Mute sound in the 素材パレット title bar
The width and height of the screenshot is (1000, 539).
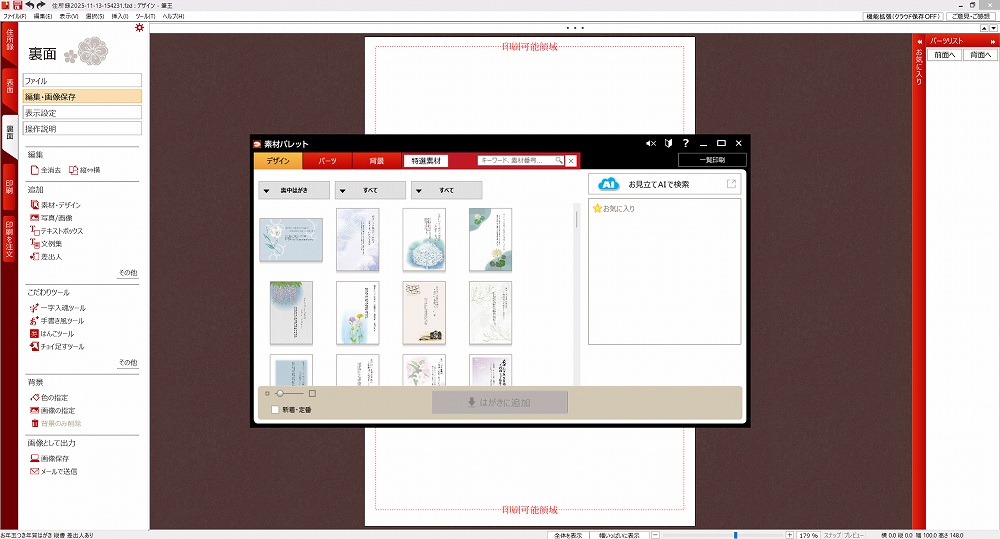[x=651, y=144]
